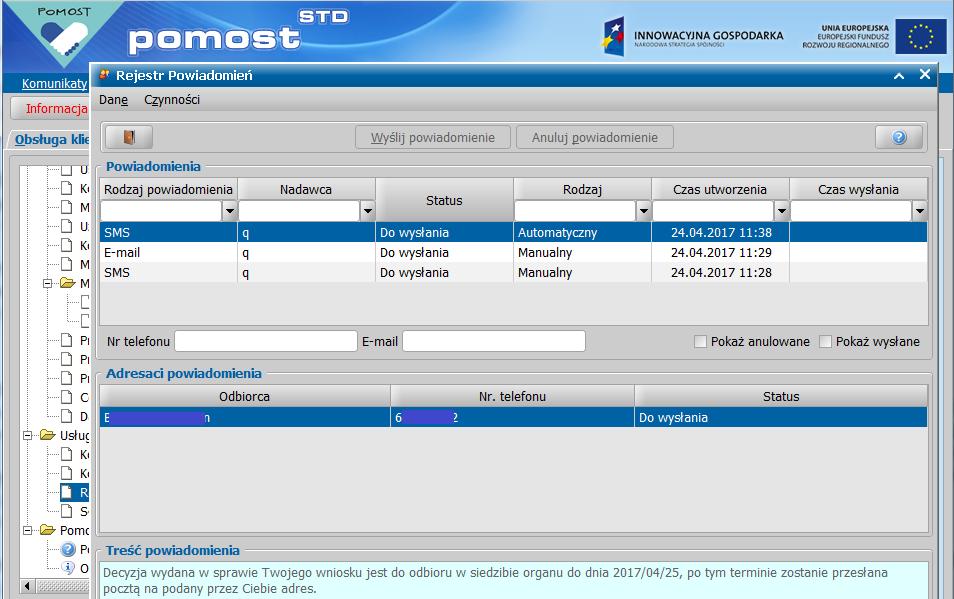Click the E-mail input field
This screenshot has width=954, height=599.
[494, 341]
